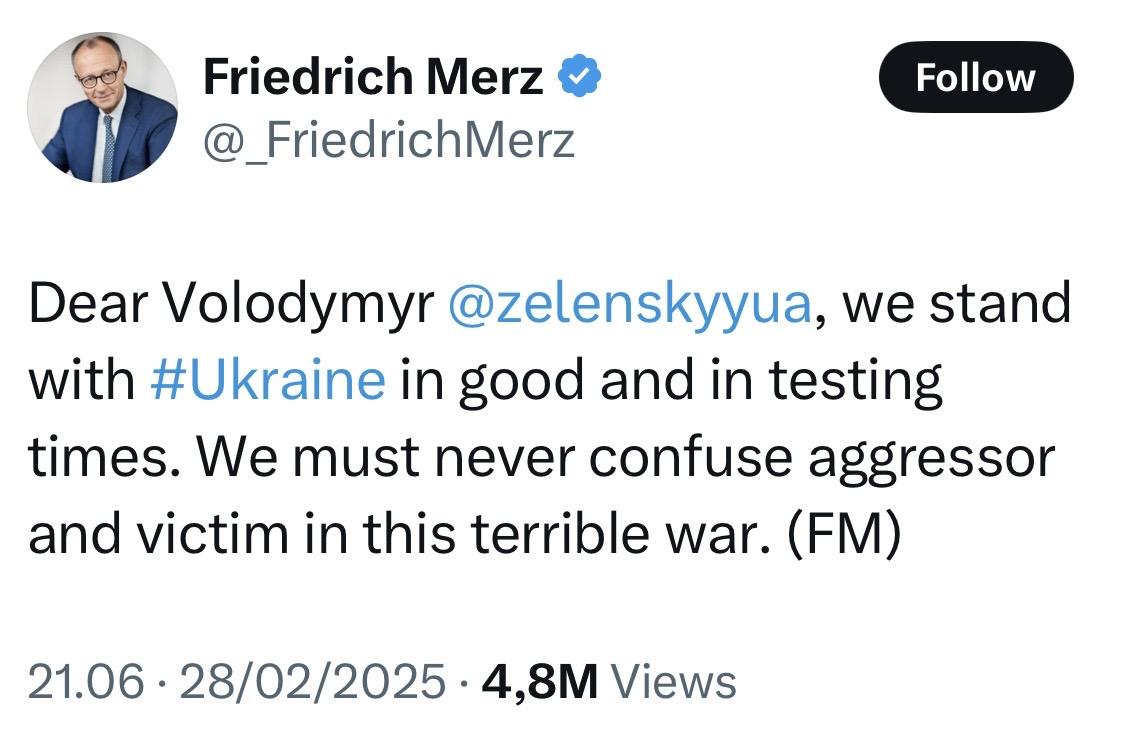Click the Views label
Viewport: 1125px width, 748px height.
(673, 682)
